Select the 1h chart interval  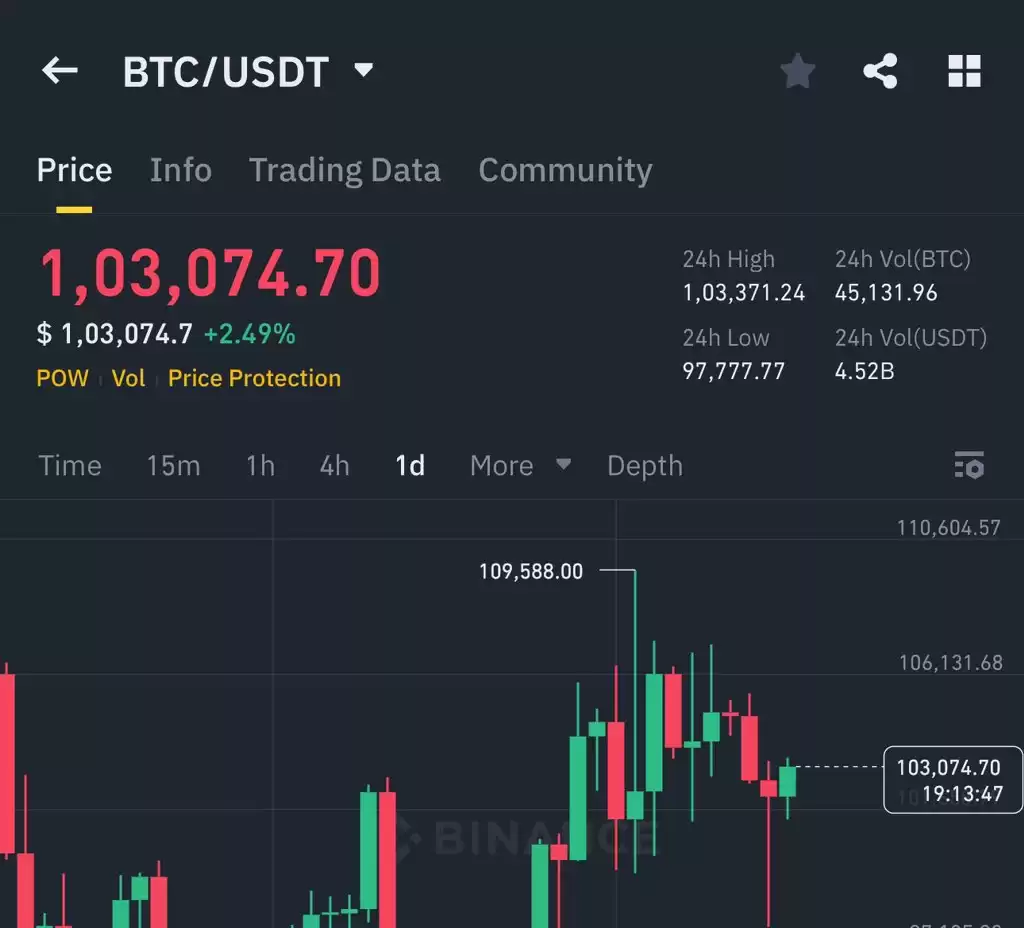click(261, 466)
